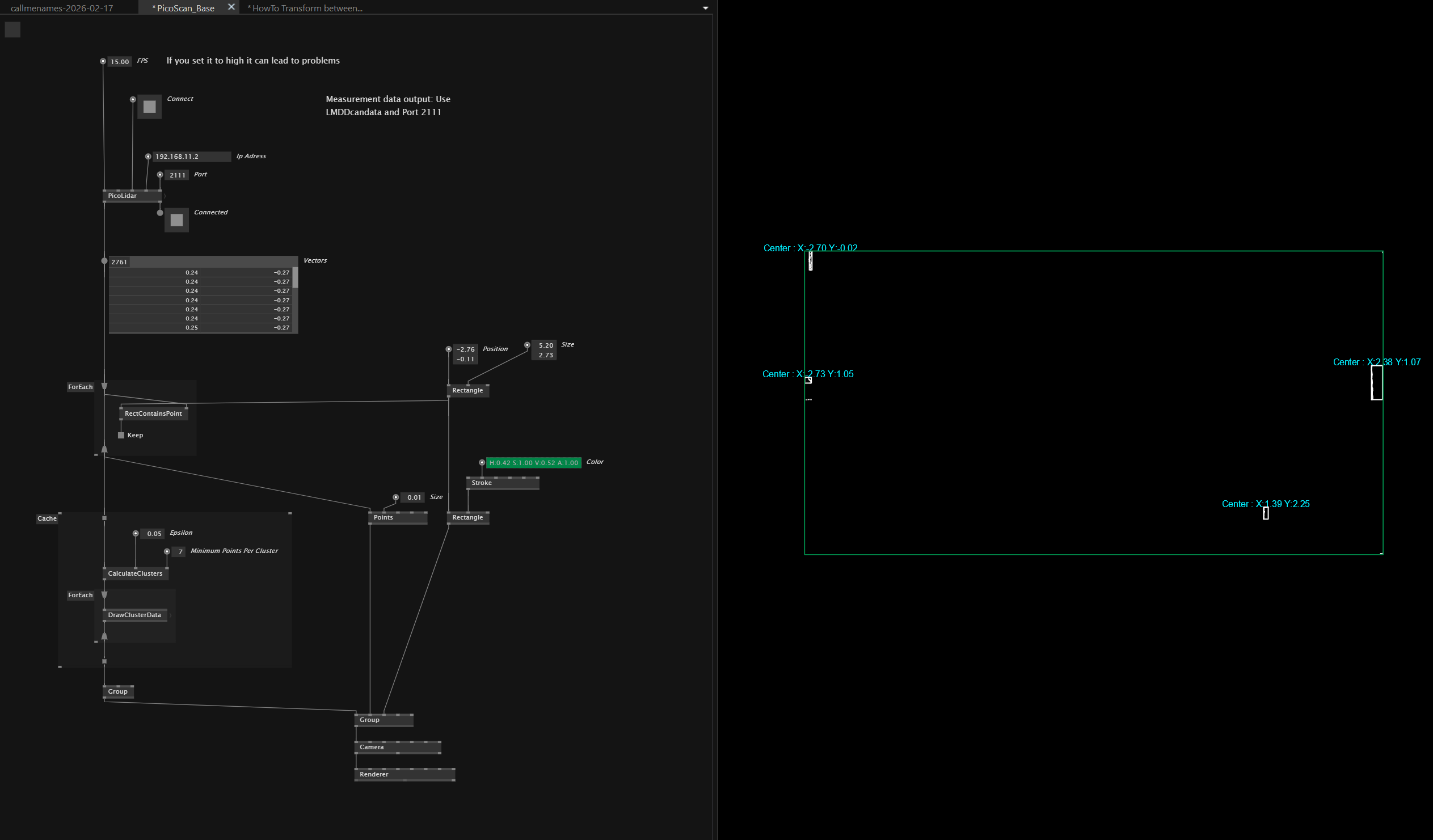Select the RectContainsPoint node

[153, 413]
